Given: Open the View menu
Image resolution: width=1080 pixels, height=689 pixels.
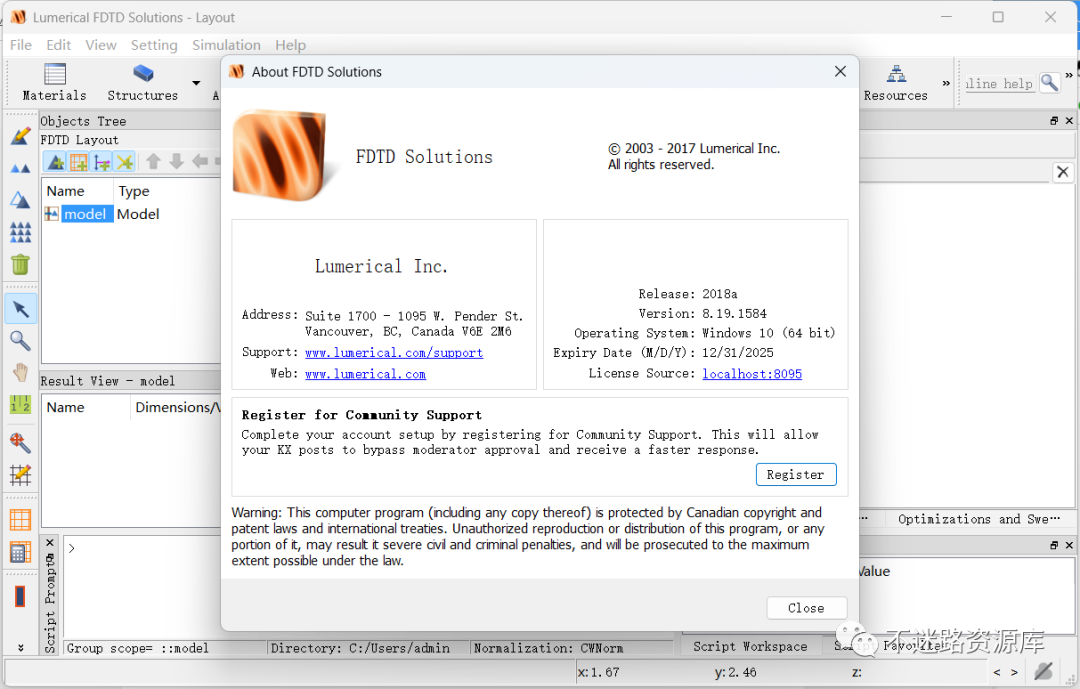Looking at the screenshot, I should pos(101,45).
